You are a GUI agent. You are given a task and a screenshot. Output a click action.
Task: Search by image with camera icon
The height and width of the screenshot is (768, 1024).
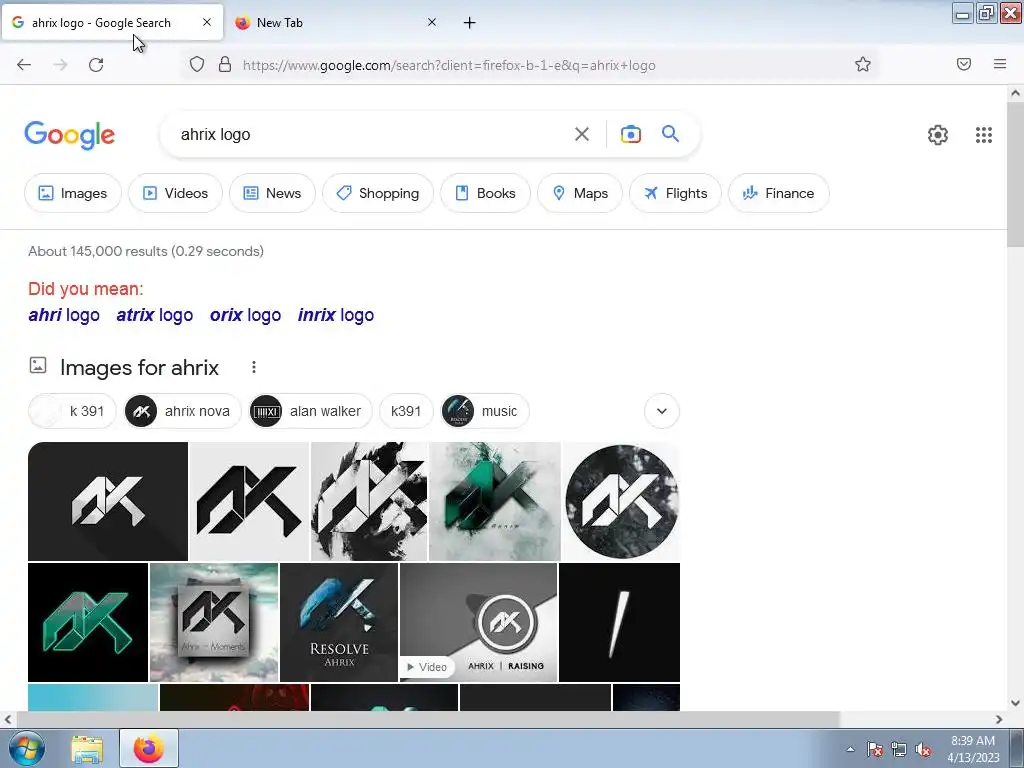(630, 134)
